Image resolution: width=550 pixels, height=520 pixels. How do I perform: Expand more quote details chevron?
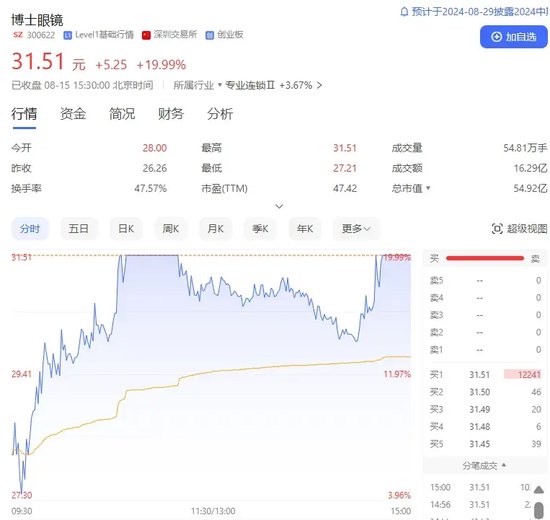click(x=279, y=206)
